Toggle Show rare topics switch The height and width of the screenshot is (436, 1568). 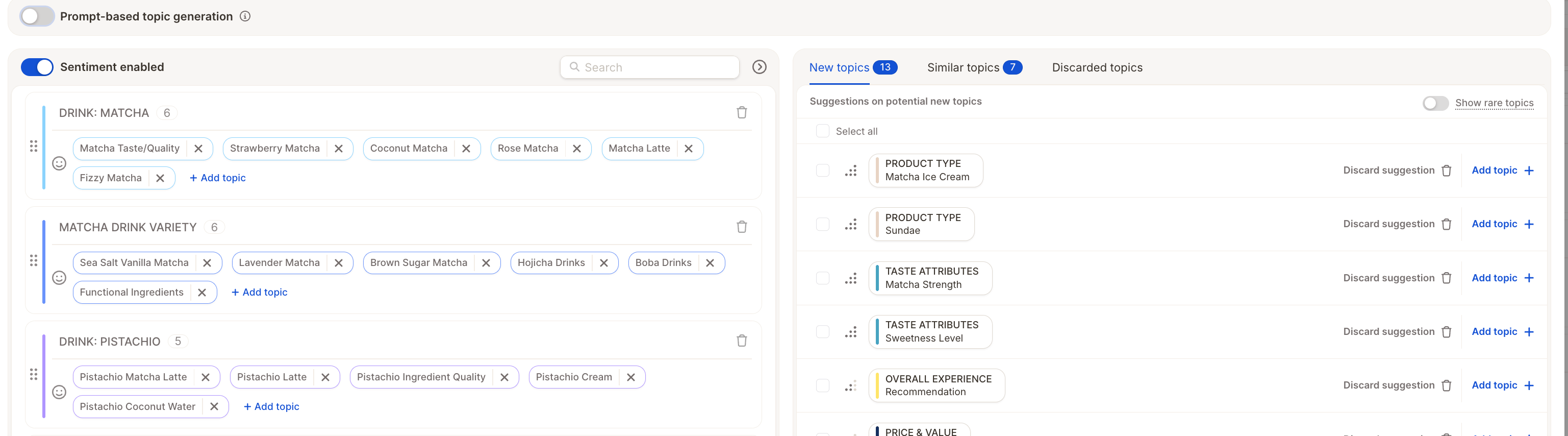click(1435, 103)
